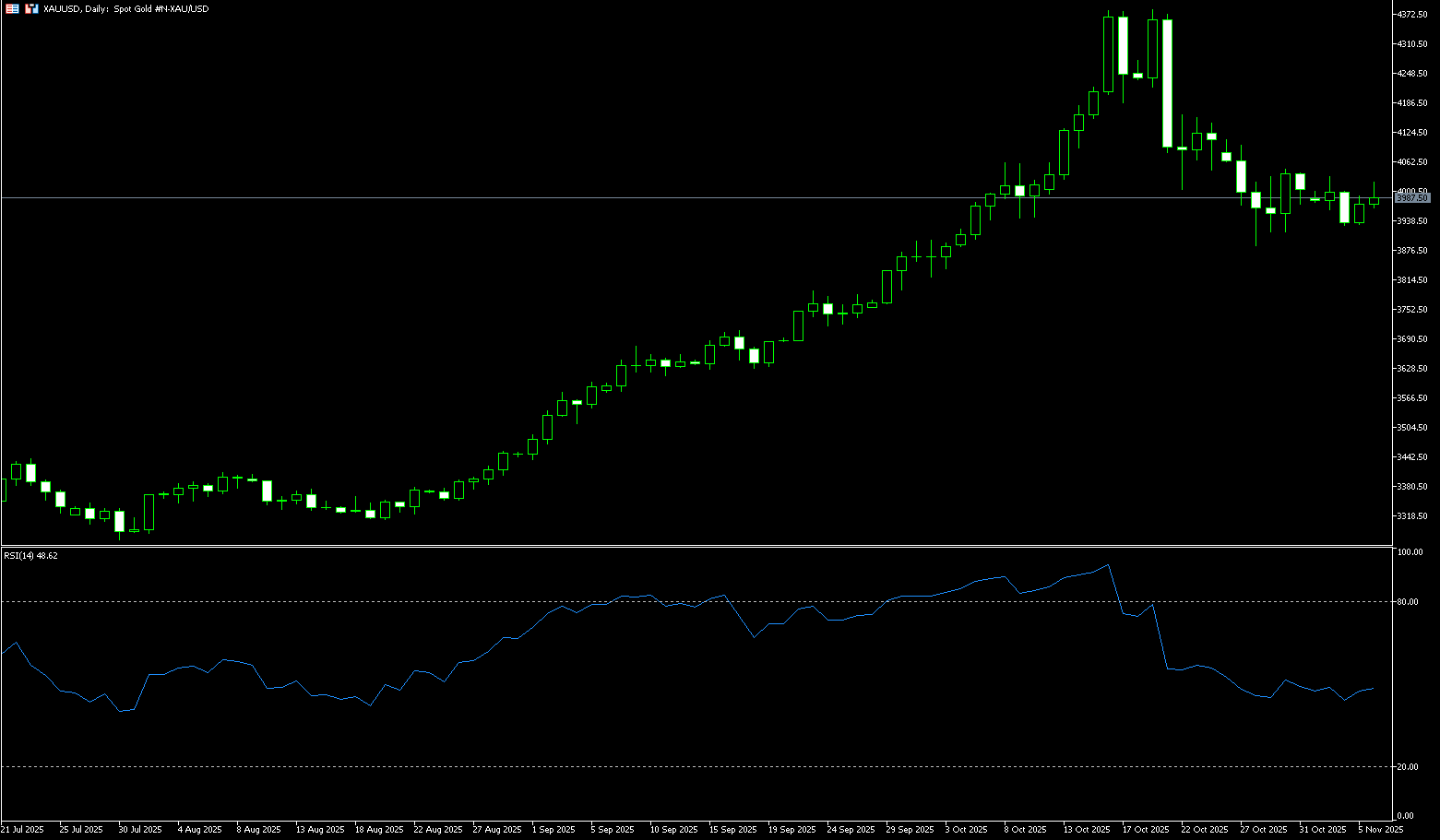Screen dimensions: 1440x840
Task: Select the 21 Jul 2025 date label
Action: (x=22, y=830)
